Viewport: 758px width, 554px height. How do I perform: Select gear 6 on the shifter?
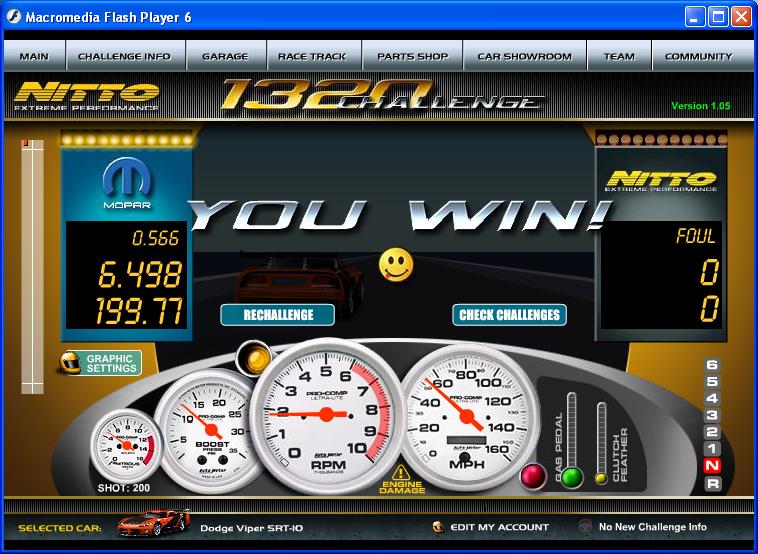pyautogui.click(x=712, y=364)
